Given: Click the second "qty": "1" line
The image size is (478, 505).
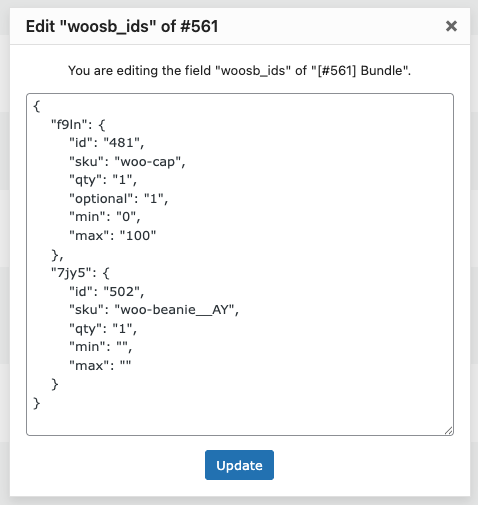Looking at the screenshot, I should (x=103, y=329).
